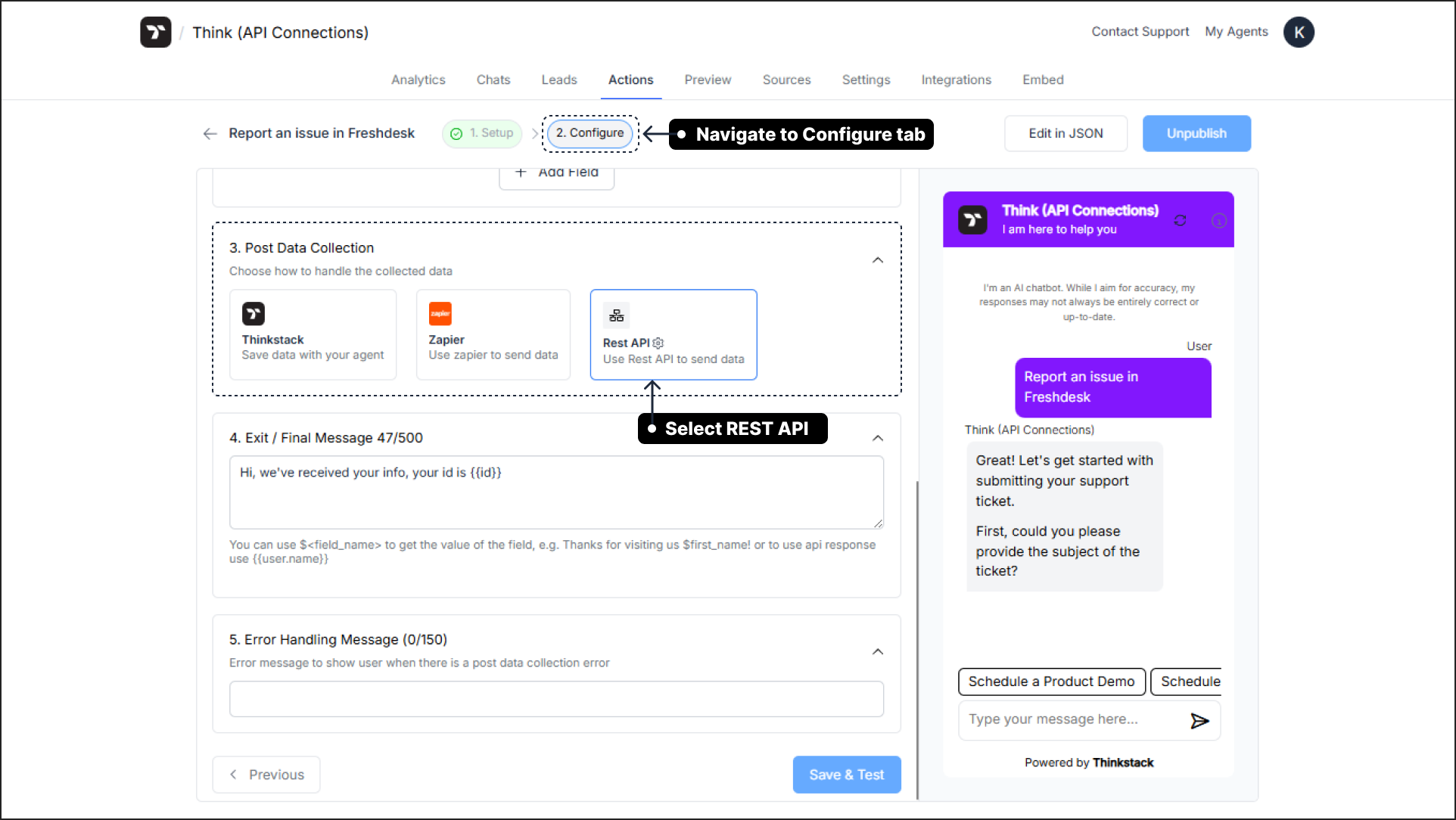Click the Thinkstack logo in the top navigation
Image resolution: width=1456 pixels, height=820 pixels.
[x=155, y=32]
